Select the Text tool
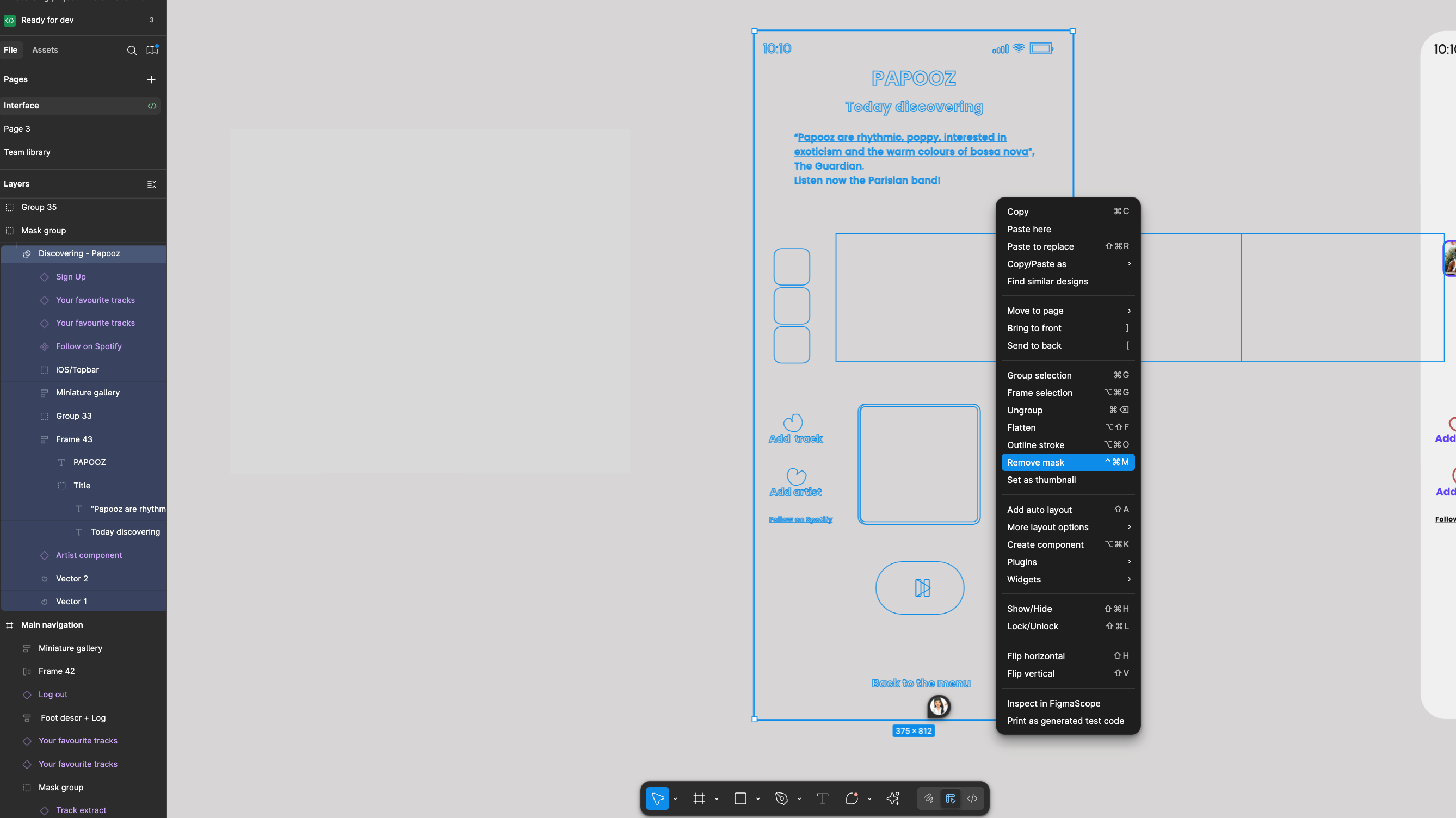Screen dimensions: 1456x818 pos(823,798)
